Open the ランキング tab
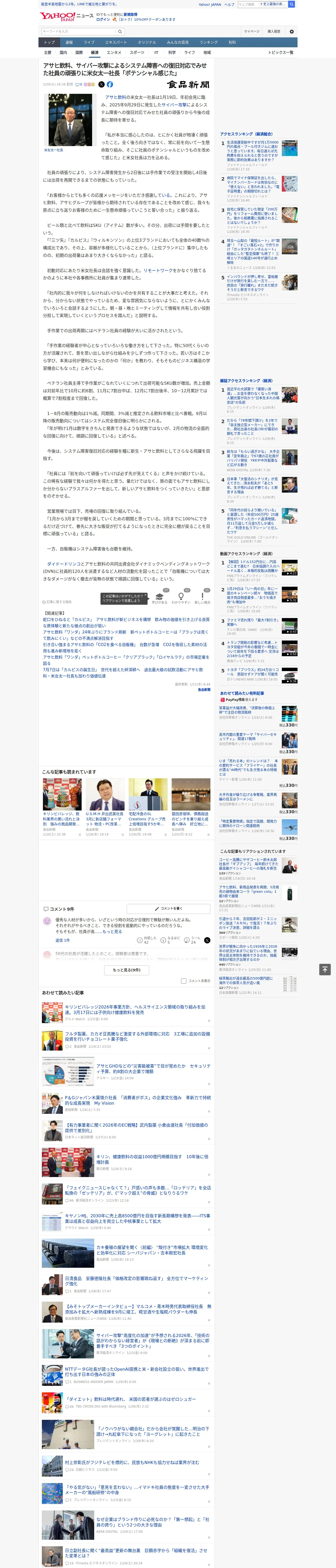 209,43
